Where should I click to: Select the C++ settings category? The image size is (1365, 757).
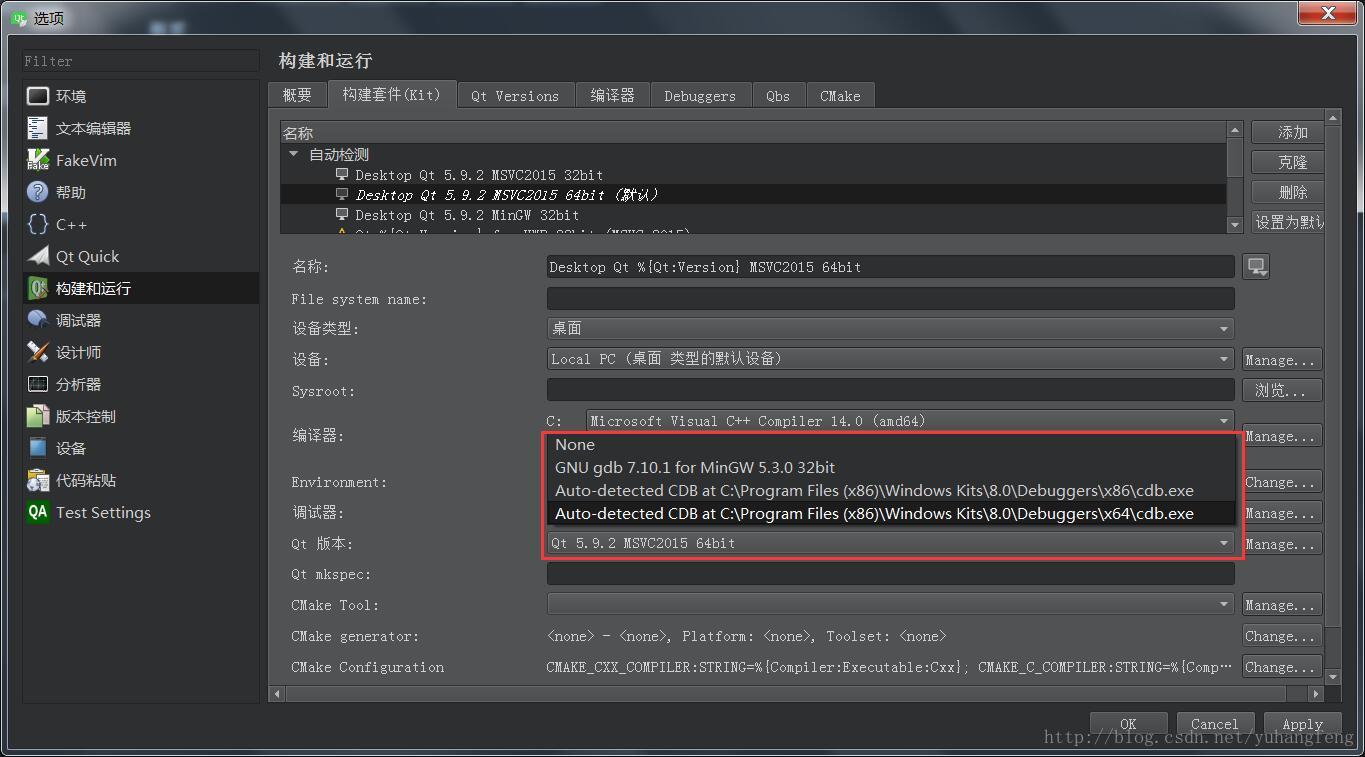pyautogui.click(x=140, y=224)
